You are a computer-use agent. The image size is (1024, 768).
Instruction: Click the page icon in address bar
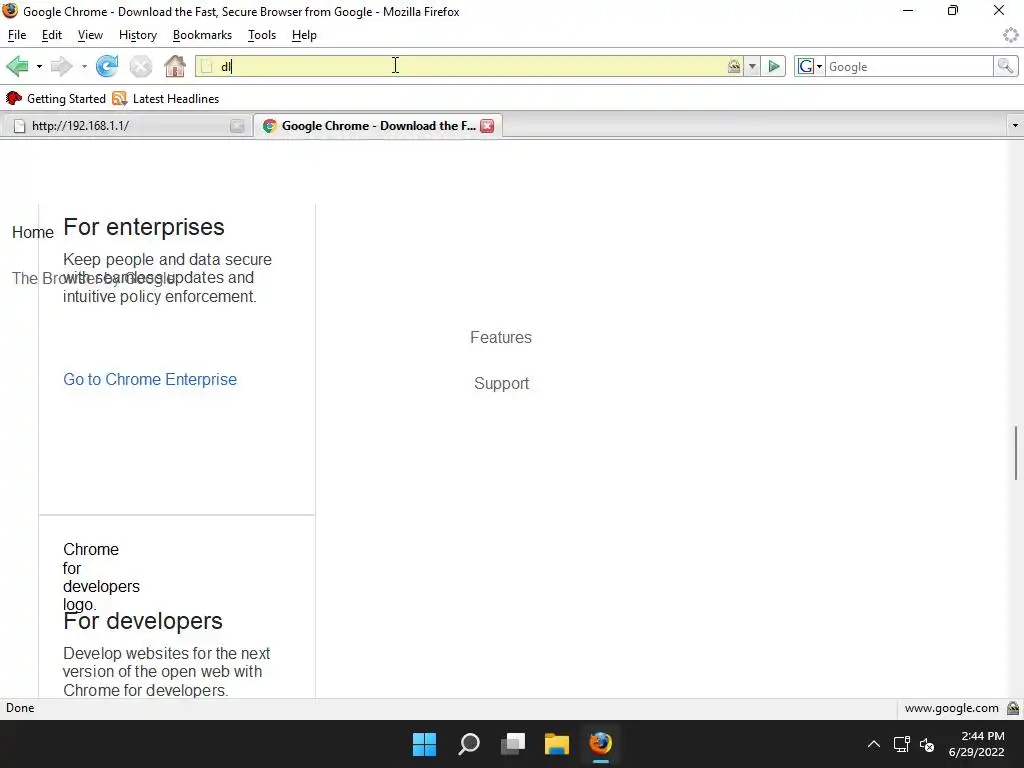(206, 66)
